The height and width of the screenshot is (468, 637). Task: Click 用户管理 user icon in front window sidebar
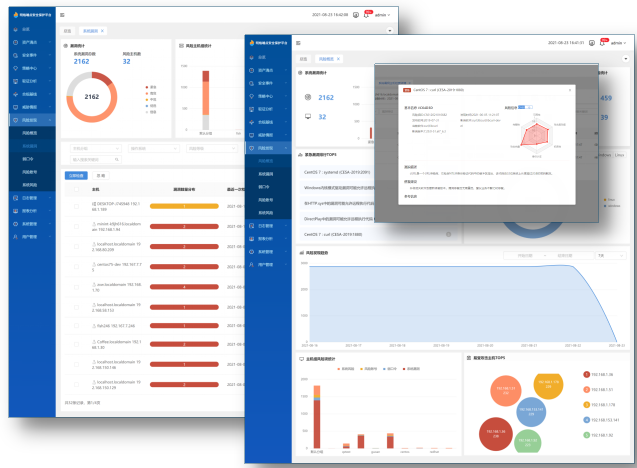click(x=249, y=265)
